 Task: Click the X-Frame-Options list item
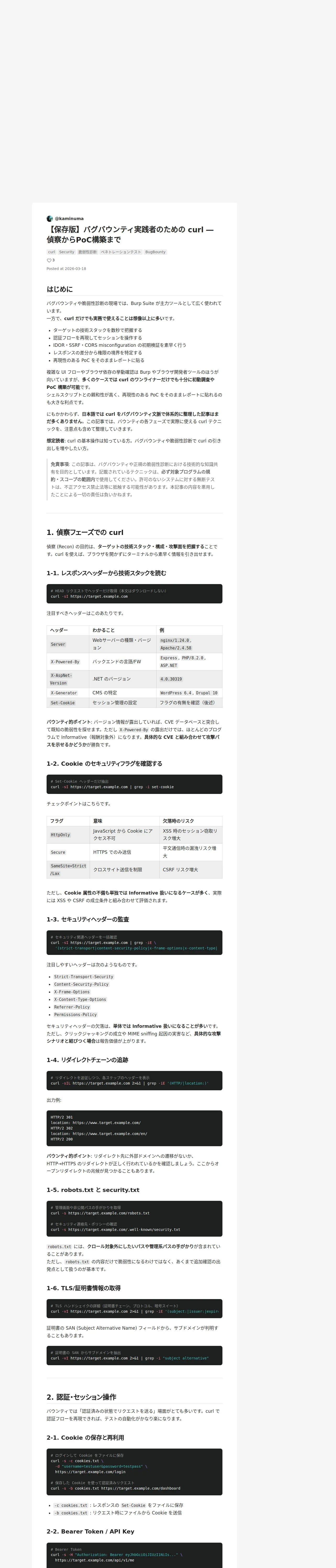click(x=72, y=992)
